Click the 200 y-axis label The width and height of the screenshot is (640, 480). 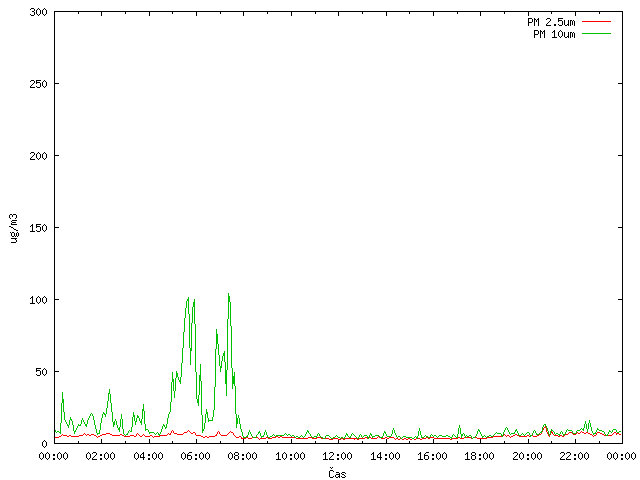tap(38, 156)
